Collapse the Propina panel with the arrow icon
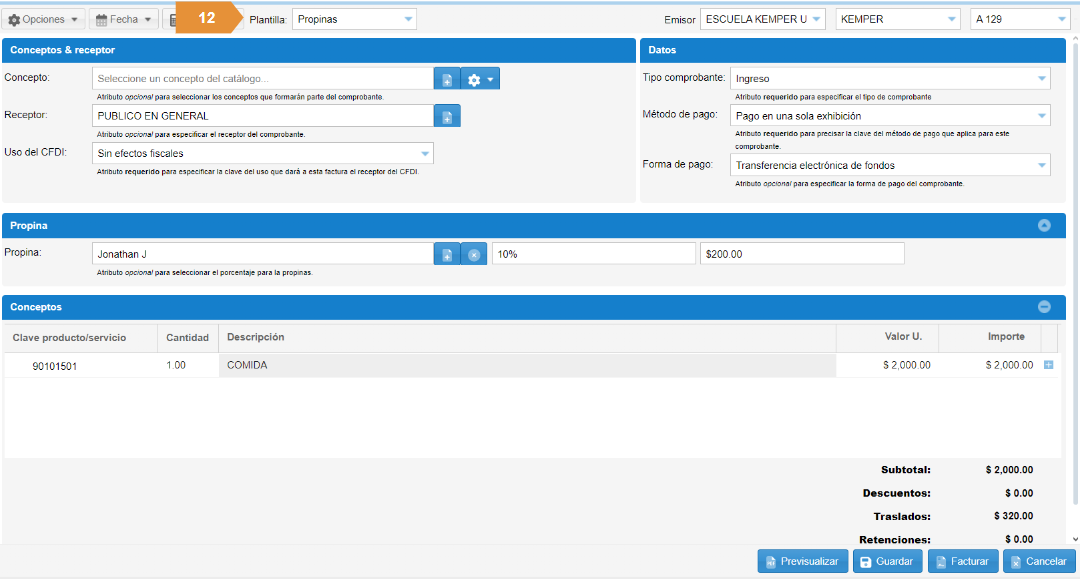Image resolution: width=1080 pixels, height=579 pixels. [x=1044, y=226]
